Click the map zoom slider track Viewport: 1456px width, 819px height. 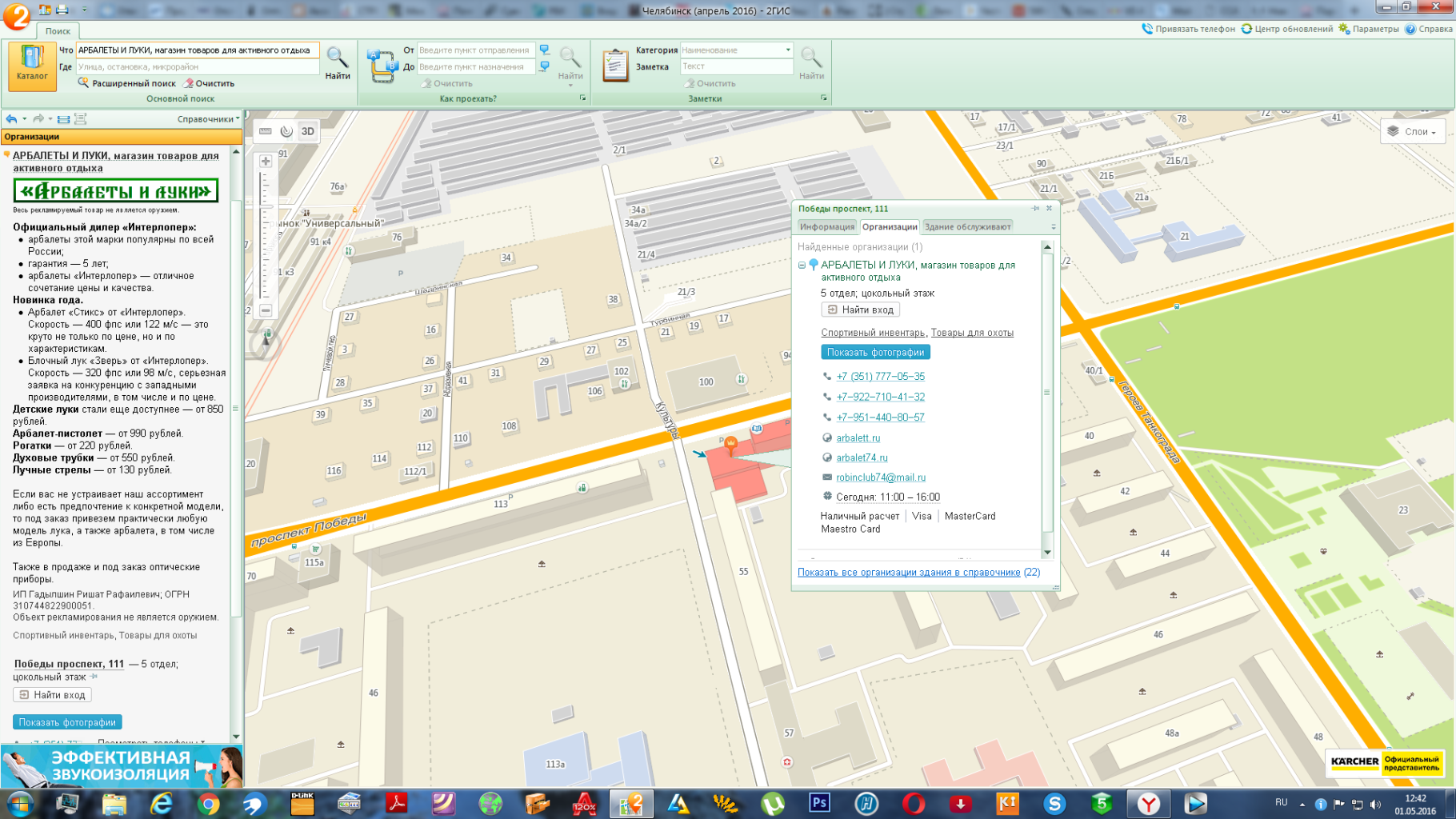pos(266,236)
